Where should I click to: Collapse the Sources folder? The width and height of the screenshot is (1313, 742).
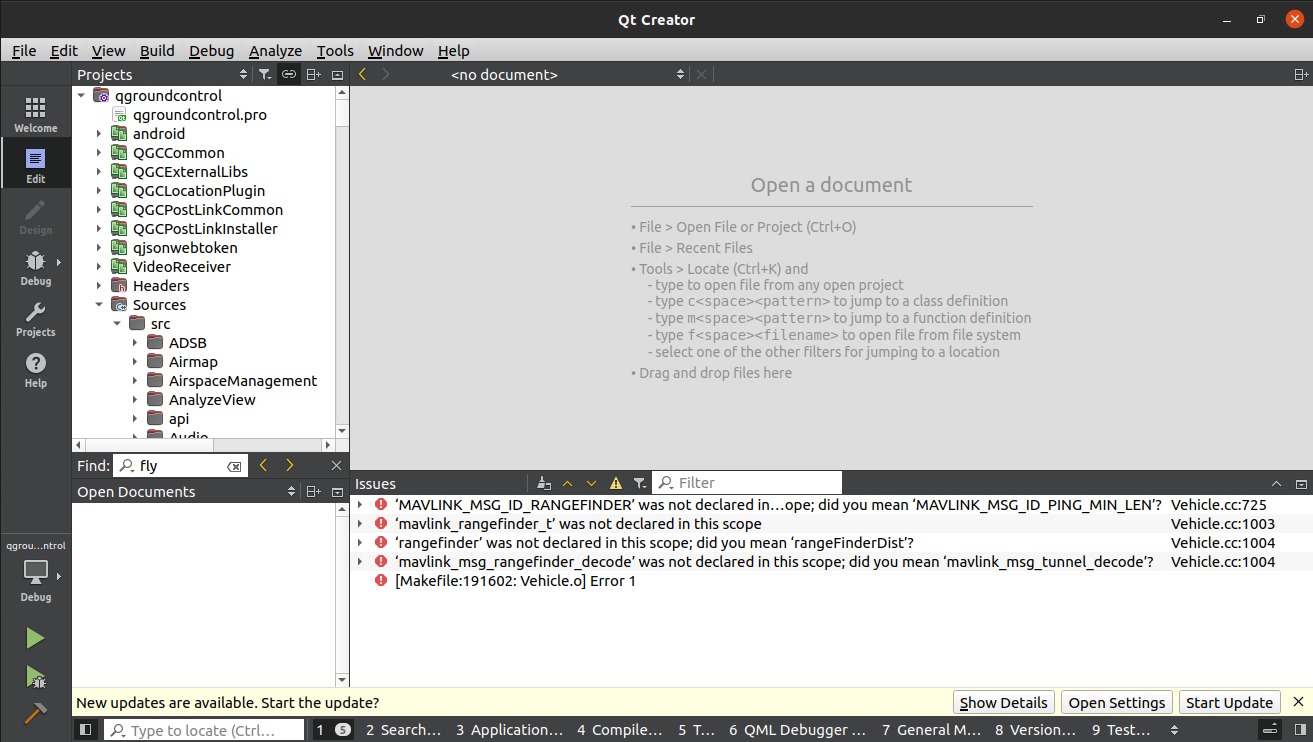pyautogui.click(x=99, y=304)
